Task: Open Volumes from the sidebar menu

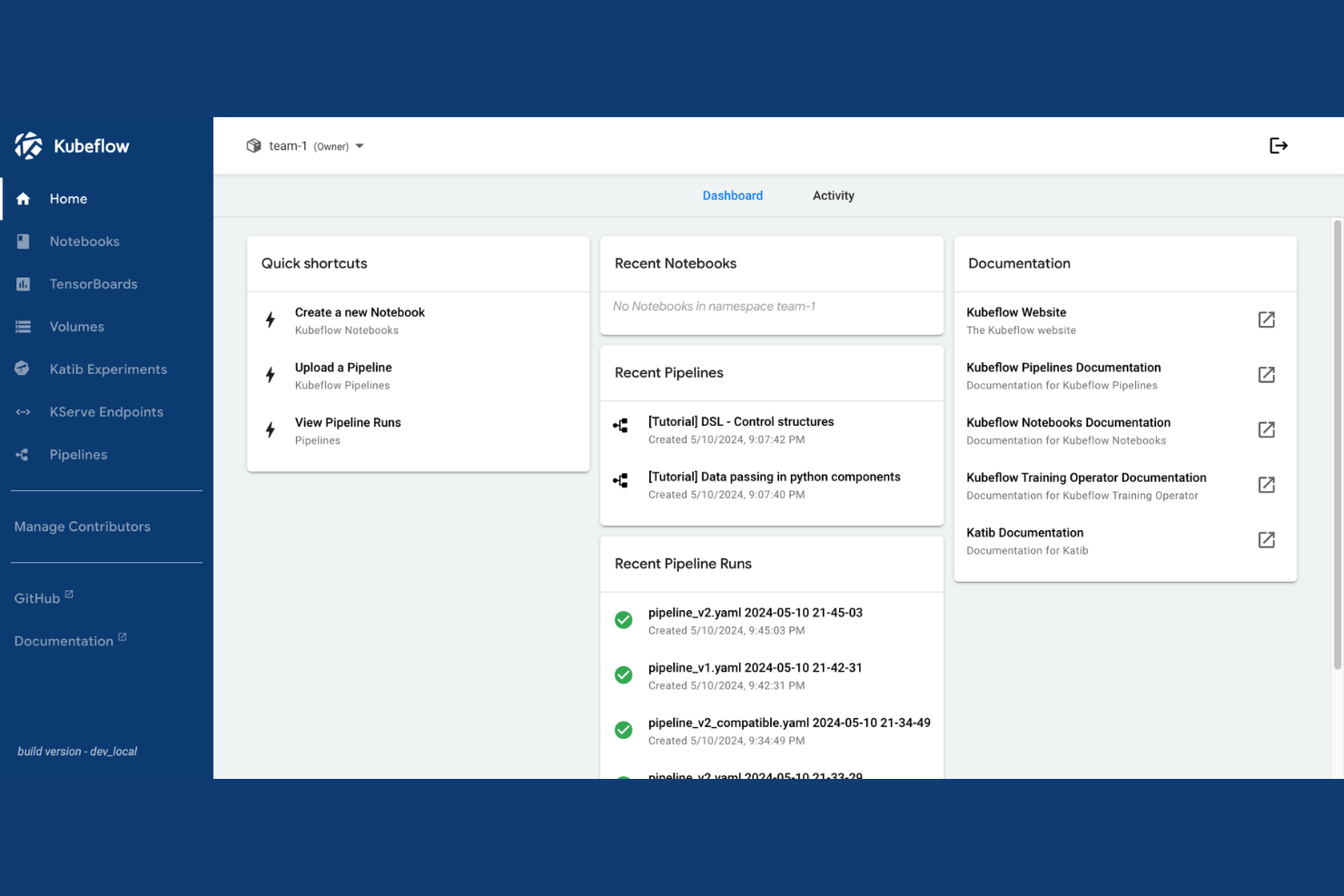Action: pos(107,327)
